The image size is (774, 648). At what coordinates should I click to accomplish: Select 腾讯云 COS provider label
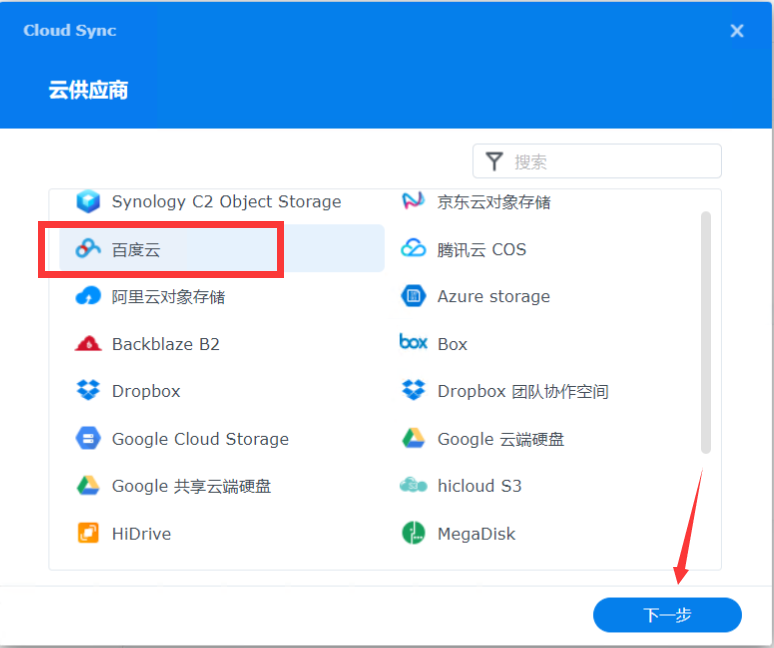pos(482,249)
